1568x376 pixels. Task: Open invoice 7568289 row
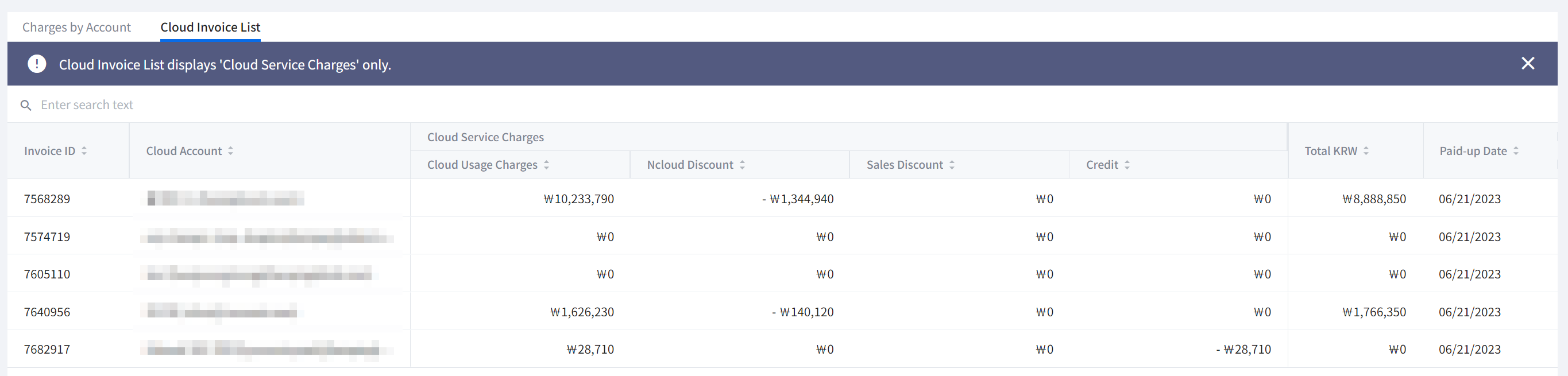point(47,199)
